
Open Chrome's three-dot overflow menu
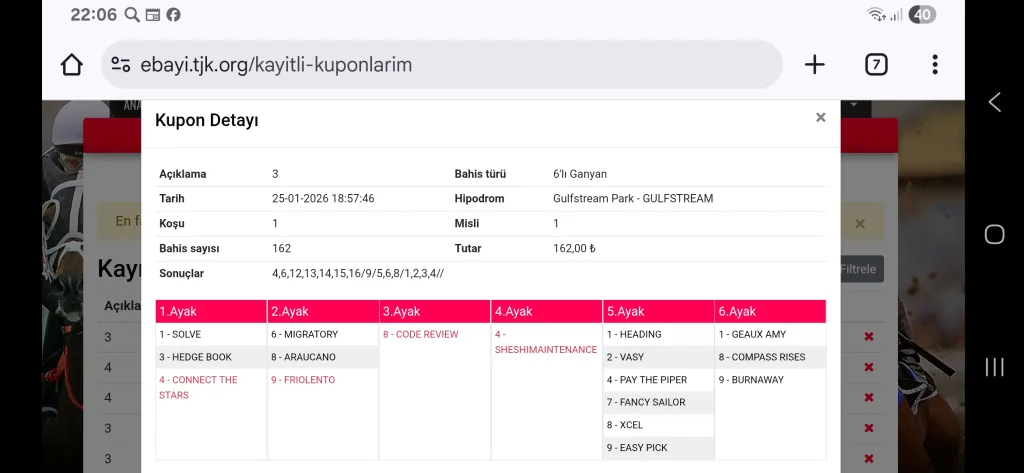click(934, 65)
